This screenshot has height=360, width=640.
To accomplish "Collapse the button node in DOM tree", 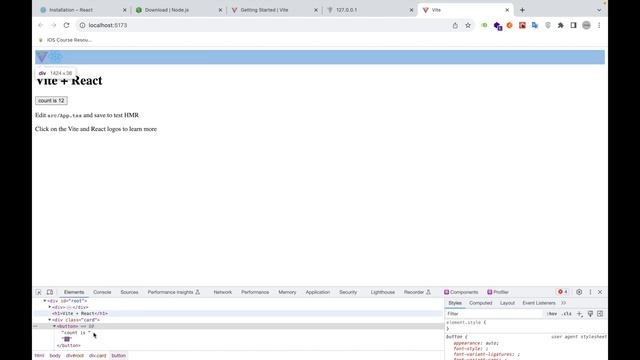I will click(54, 327).
